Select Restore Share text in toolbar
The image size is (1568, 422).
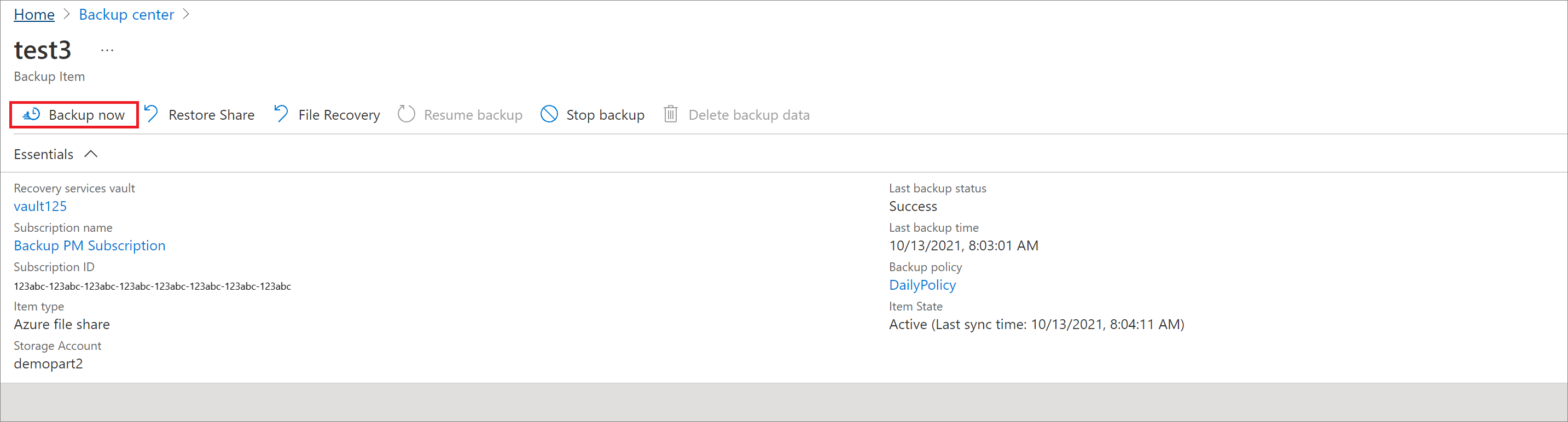click(x=211, y=115)
